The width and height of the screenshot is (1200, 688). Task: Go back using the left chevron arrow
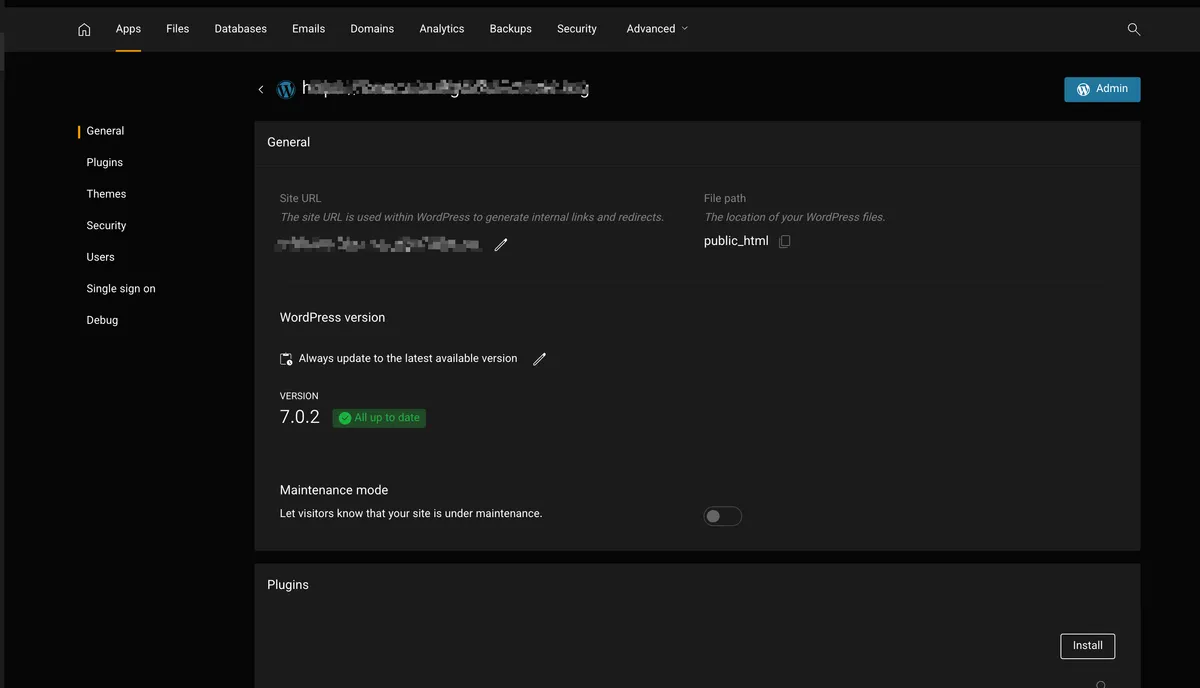tap(261, 89)
